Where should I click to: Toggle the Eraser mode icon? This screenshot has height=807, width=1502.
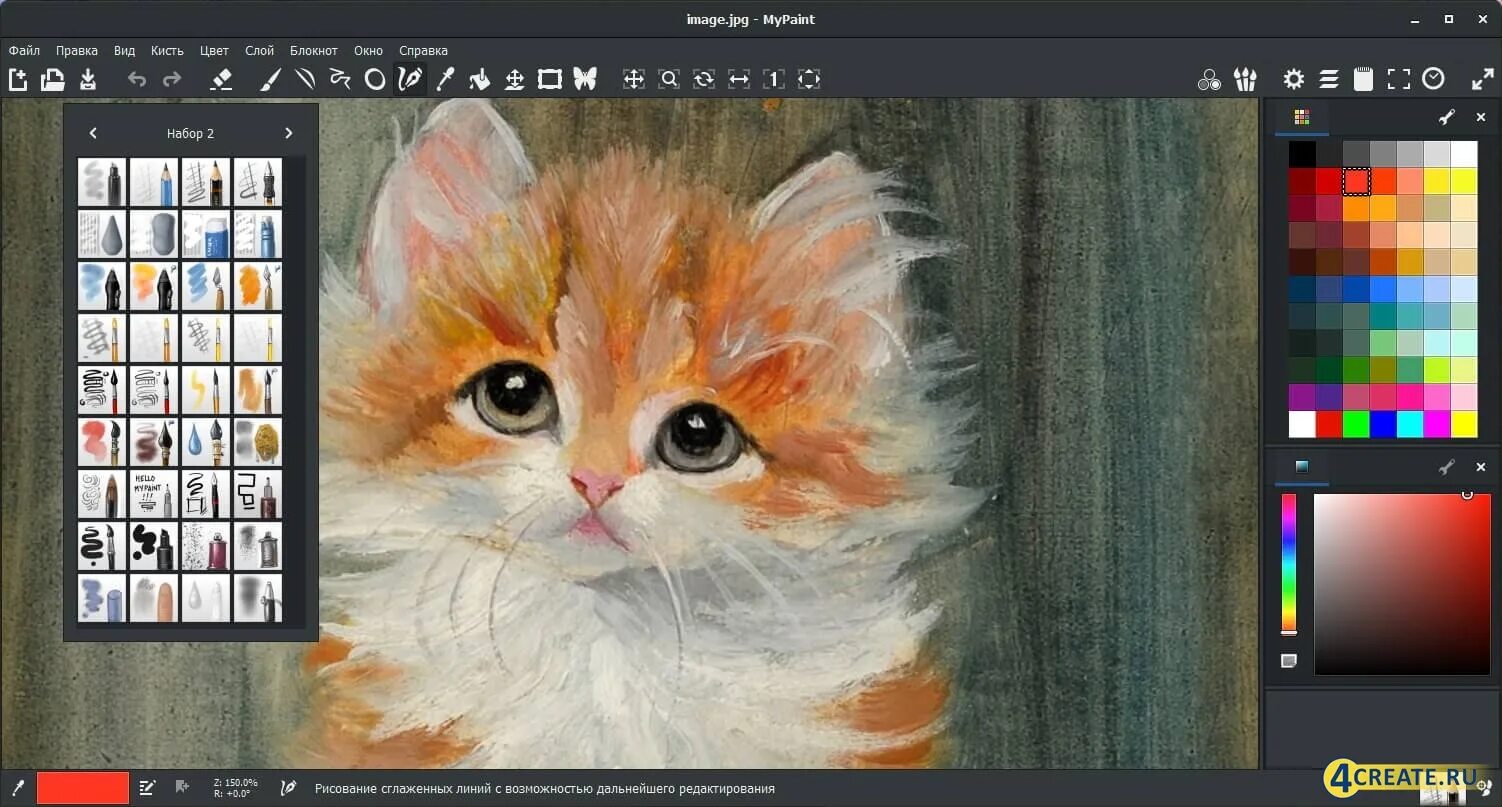click(x=221, y=79)
